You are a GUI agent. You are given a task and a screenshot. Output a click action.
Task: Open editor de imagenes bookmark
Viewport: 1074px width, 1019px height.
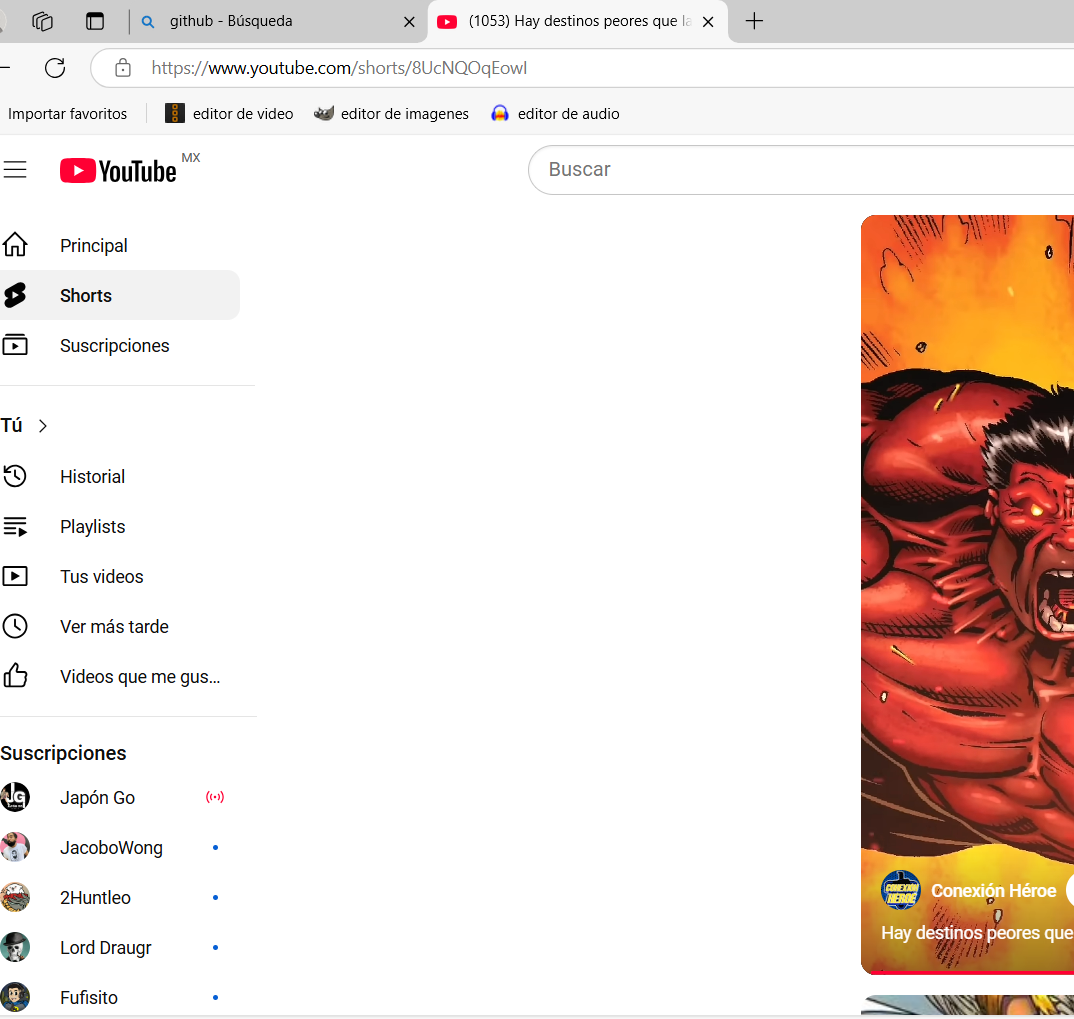click(x=391, y=114)
